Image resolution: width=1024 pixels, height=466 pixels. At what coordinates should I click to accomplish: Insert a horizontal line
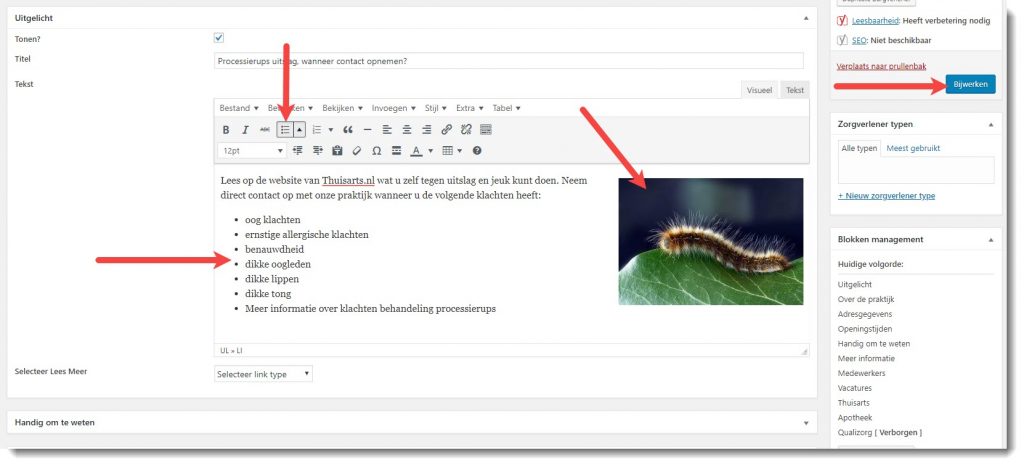[x=368, y=130]
